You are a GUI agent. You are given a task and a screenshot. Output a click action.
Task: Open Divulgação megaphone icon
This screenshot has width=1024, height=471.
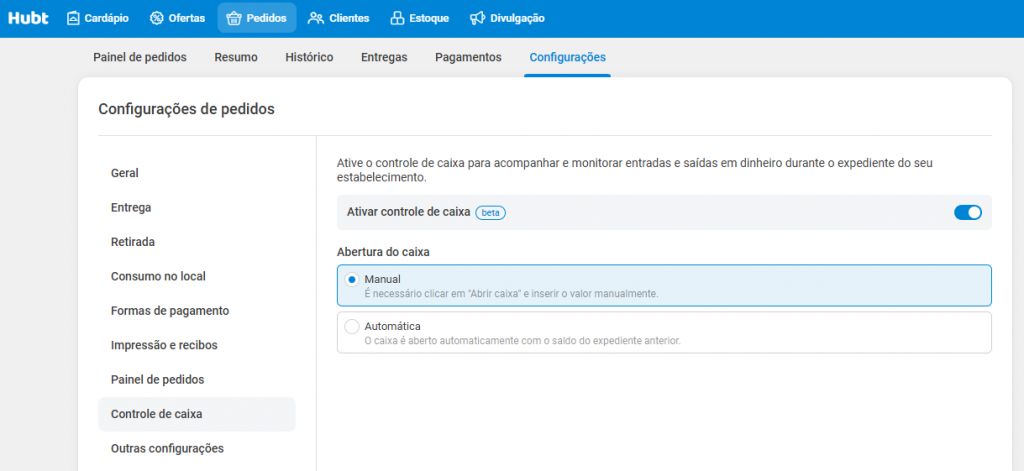(x=478, y=18)
